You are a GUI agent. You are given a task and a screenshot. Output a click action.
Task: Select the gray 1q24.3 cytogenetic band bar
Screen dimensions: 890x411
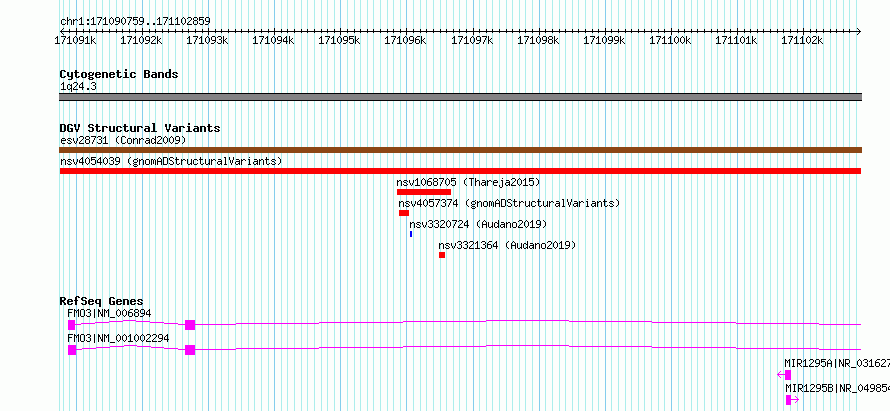460,97
